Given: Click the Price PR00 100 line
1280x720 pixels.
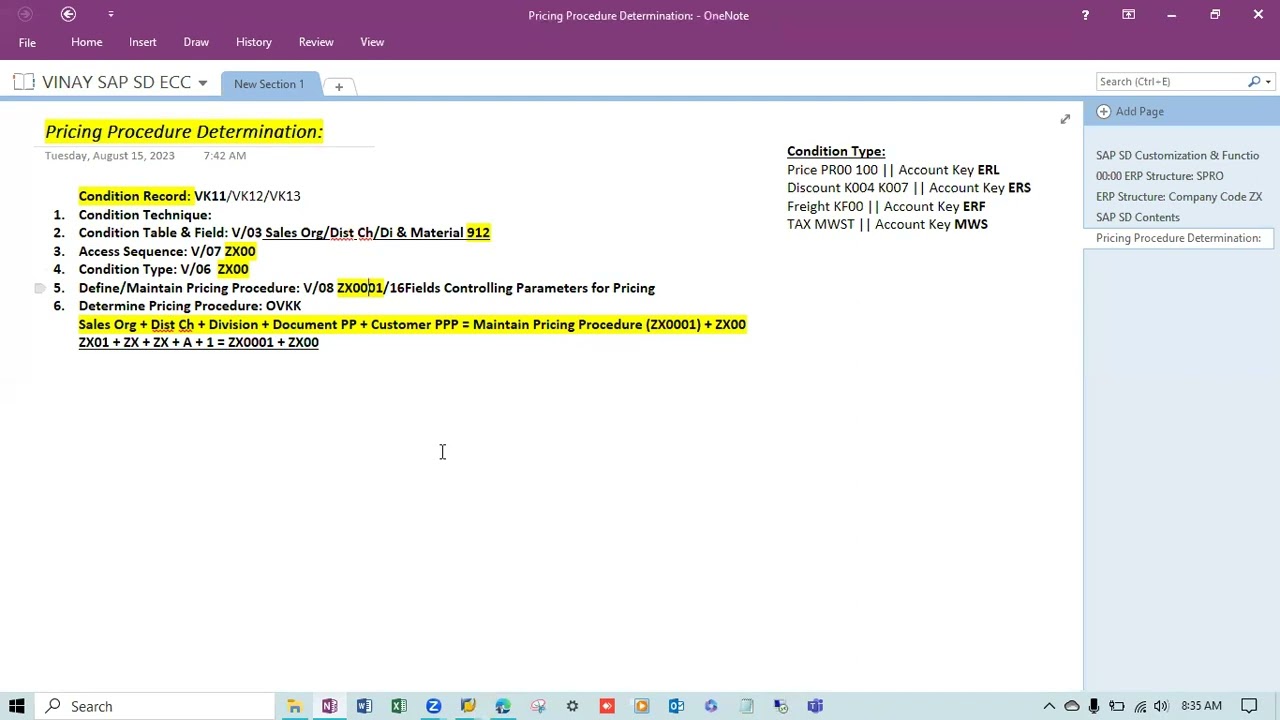Looking at the screenshot, I should 893,170.
